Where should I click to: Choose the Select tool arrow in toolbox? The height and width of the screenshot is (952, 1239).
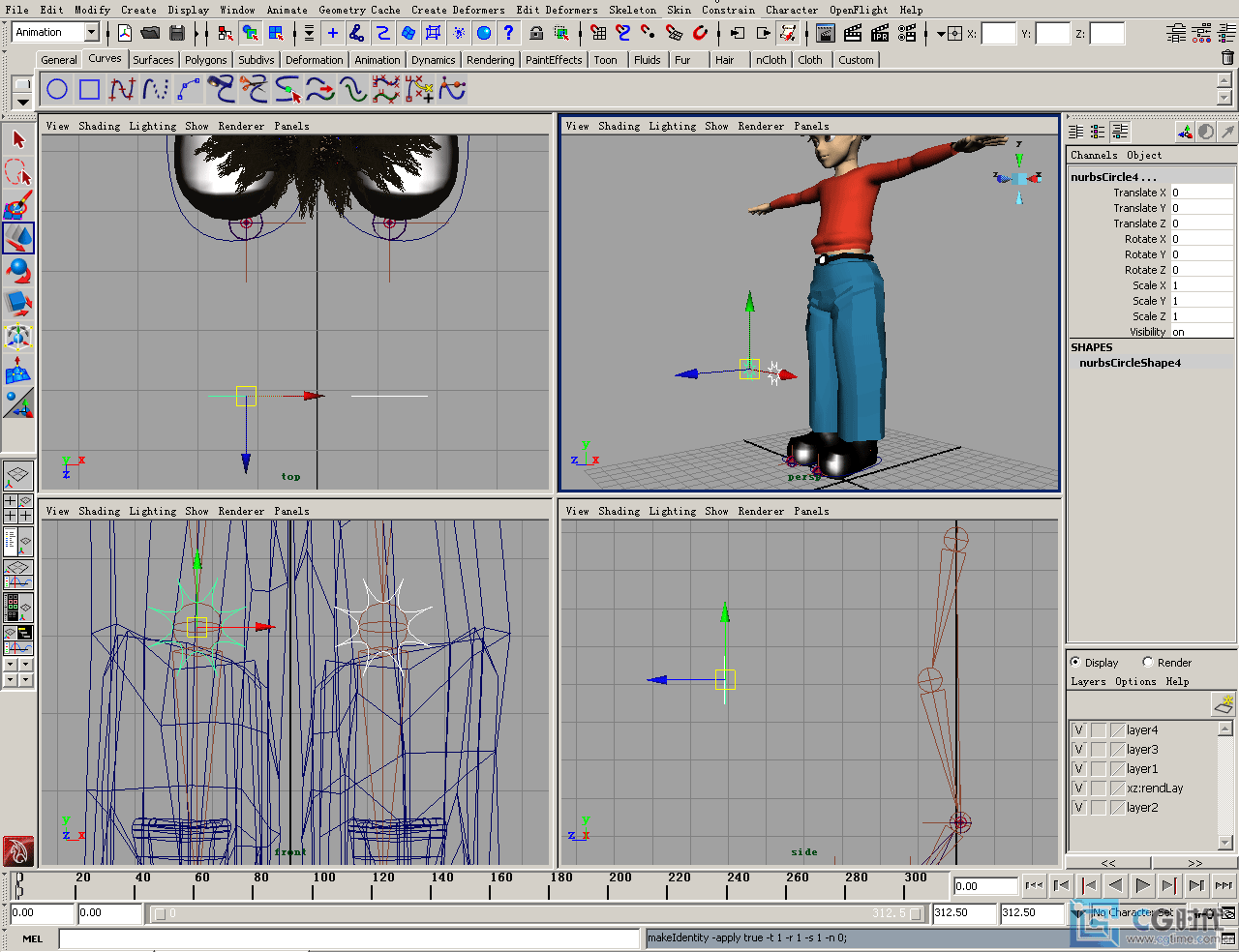click(x=18, y=139)
